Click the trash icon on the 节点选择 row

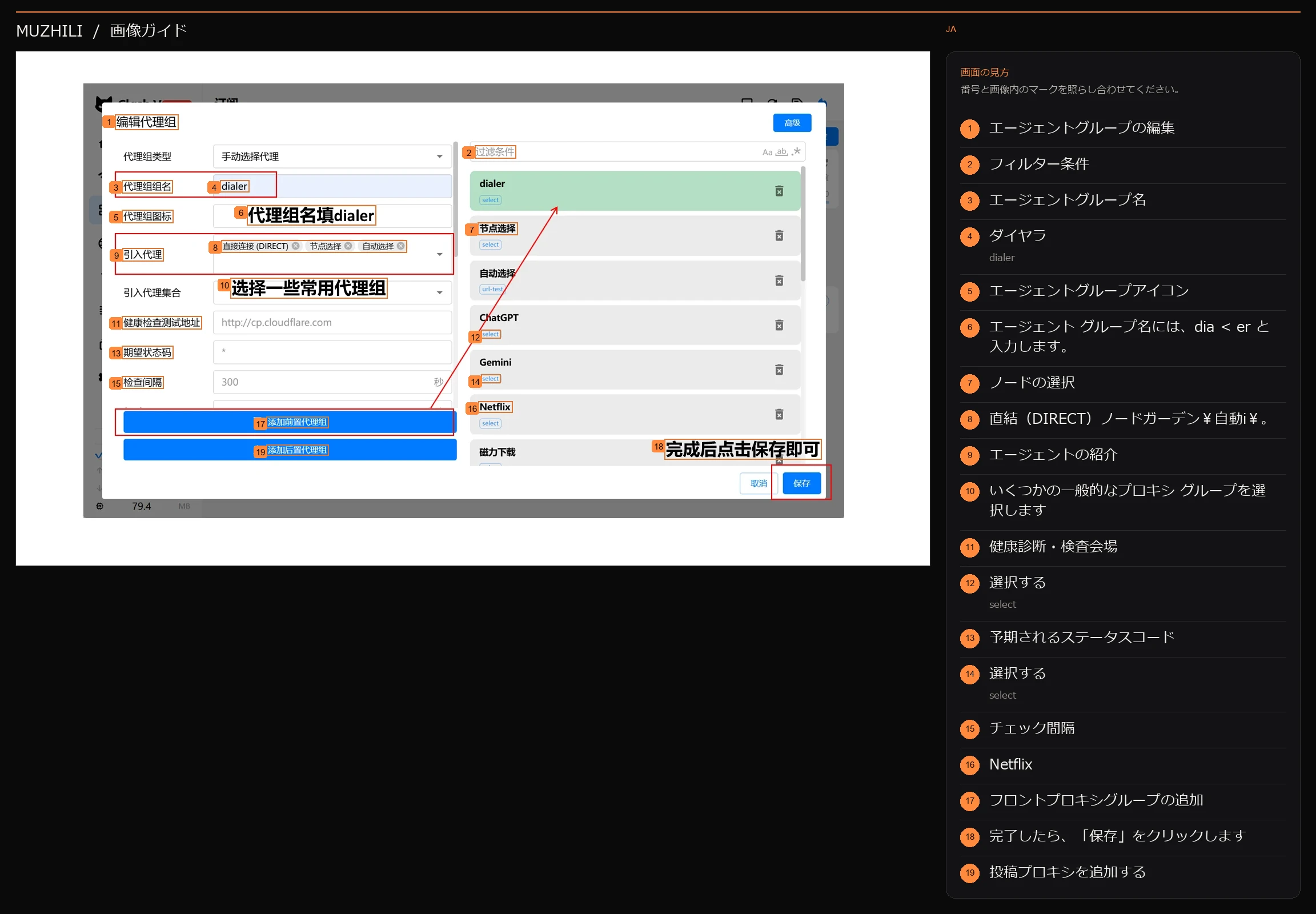pyautogui.click(x=779, y=236)
